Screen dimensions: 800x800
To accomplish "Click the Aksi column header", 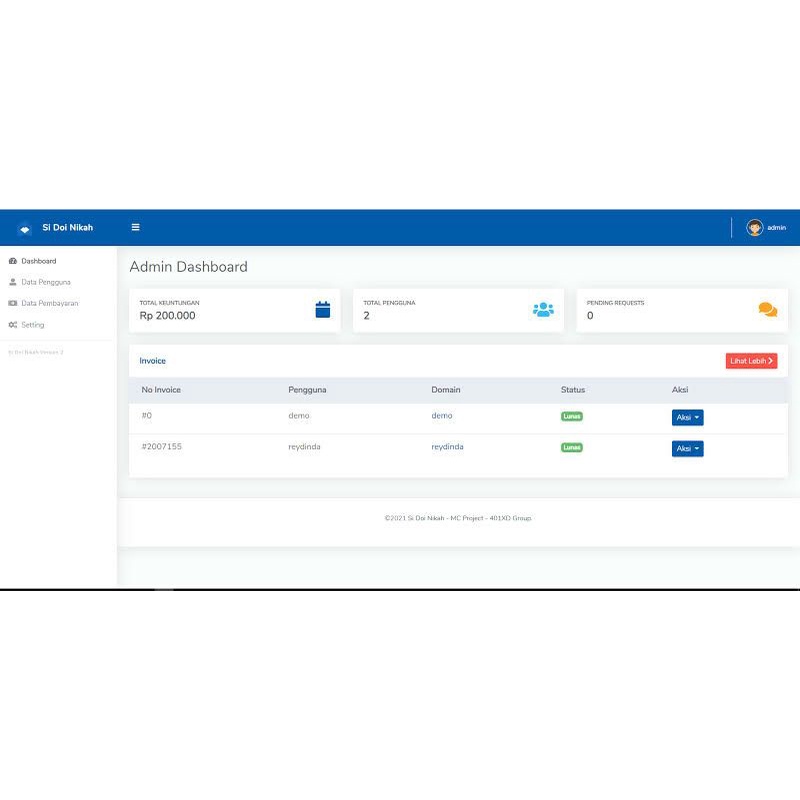I will (x=680, y=389).
